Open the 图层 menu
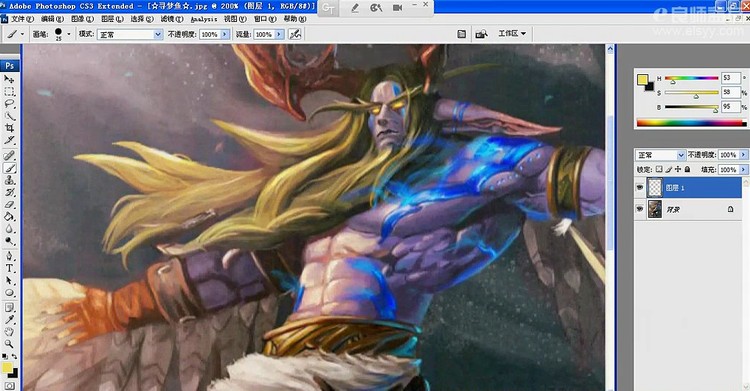Image resolution: width=750 pixels, height=391 pixels. pyautogui.click(x=112, y=19)
